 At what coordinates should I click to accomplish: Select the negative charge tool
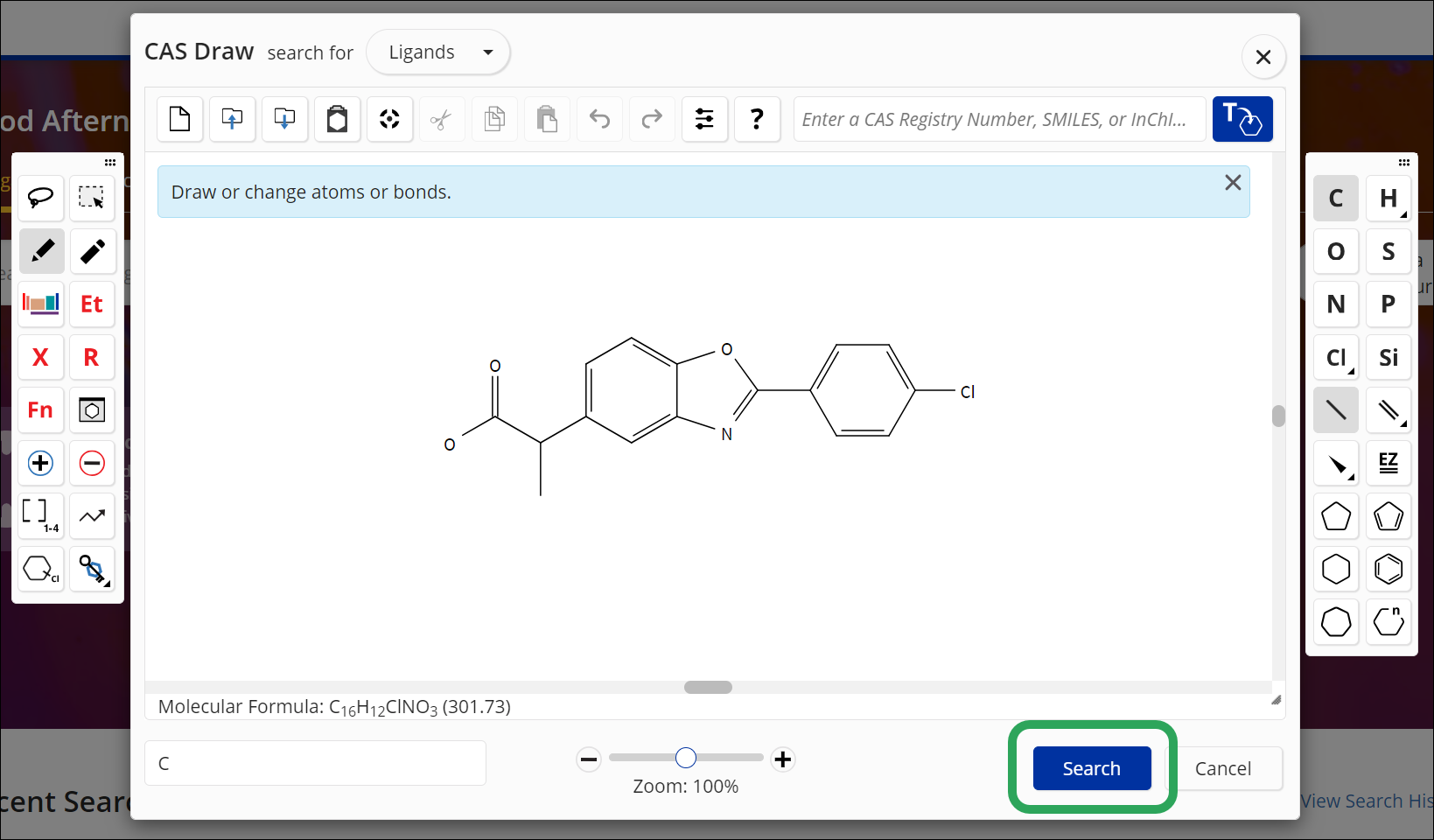point(92,463)
